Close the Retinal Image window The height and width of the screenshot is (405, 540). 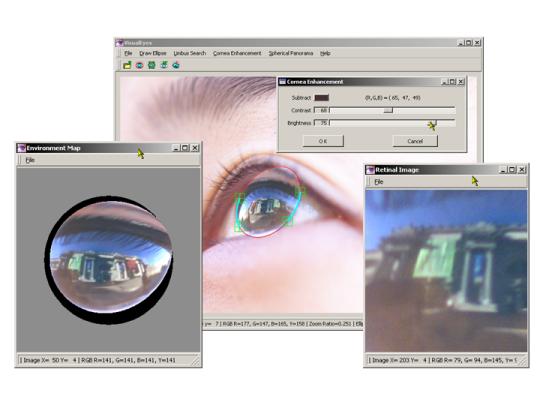coord(522,170)
